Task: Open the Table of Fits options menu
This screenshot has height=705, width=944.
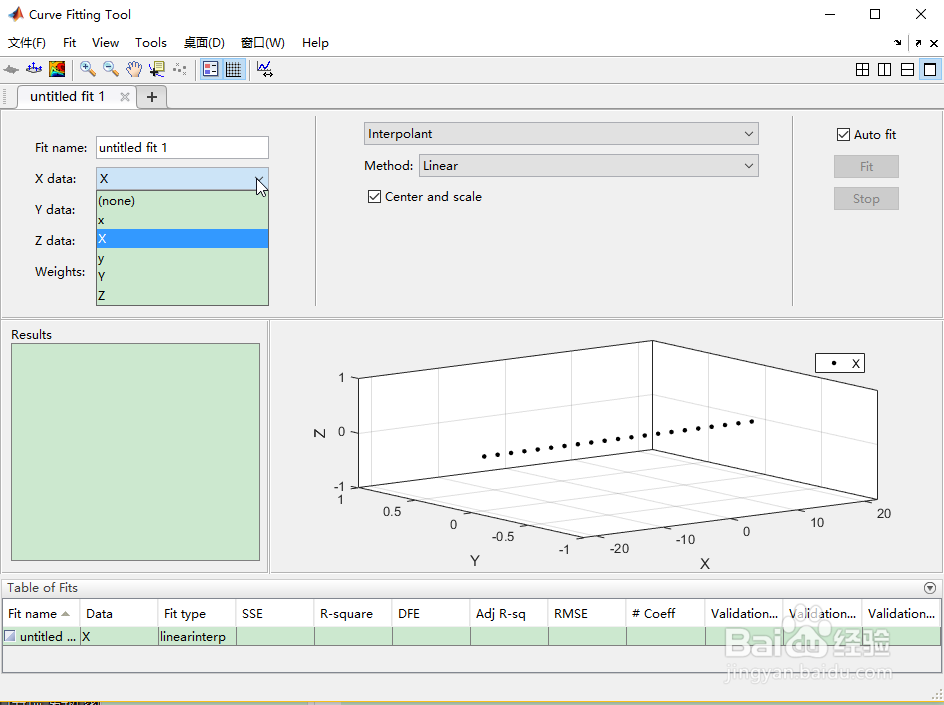Action: 930,588
